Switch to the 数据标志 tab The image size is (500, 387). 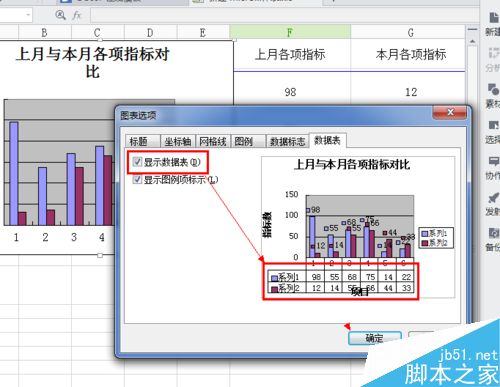click(x=287, y=141)
